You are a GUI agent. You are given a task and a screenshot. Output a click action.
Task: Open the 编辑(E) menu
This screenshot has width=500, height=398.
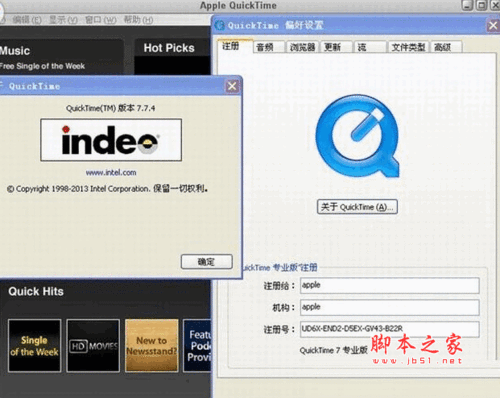pyautogui.click(x=27, y=20)
